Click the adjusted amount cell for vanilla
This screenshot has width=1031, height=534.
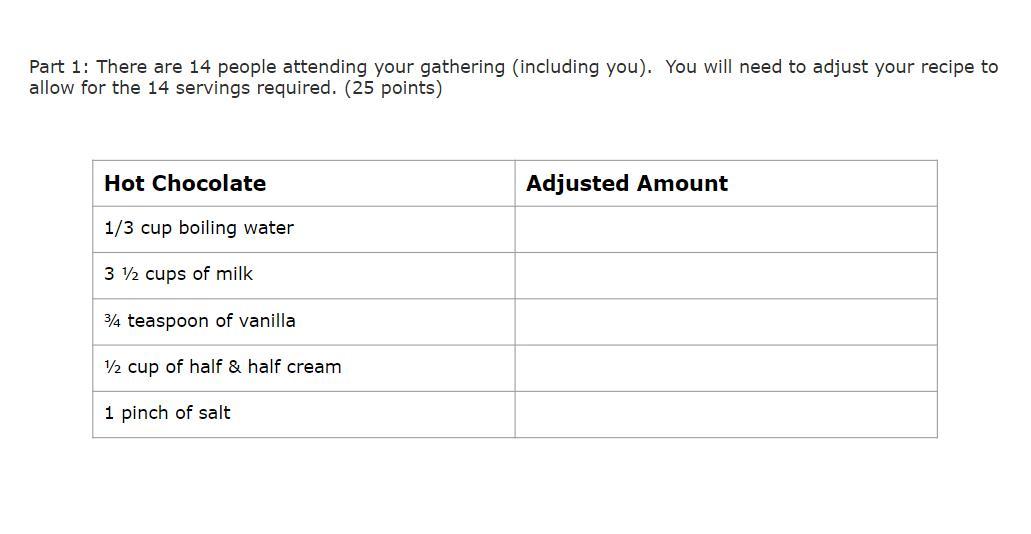click(x=726, y=322)
